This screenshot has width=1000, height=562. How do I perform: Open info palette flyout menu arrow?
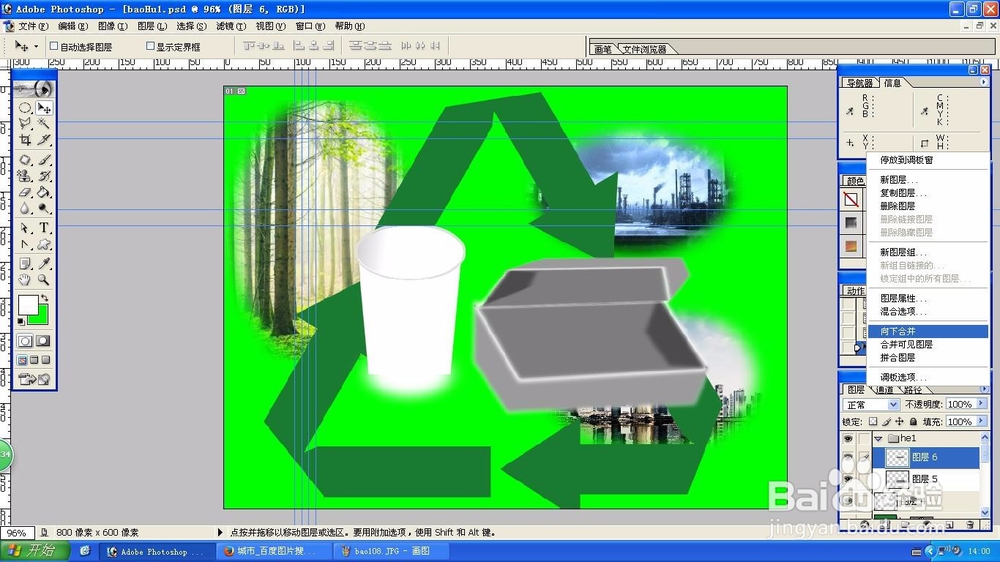click(983, 82)
